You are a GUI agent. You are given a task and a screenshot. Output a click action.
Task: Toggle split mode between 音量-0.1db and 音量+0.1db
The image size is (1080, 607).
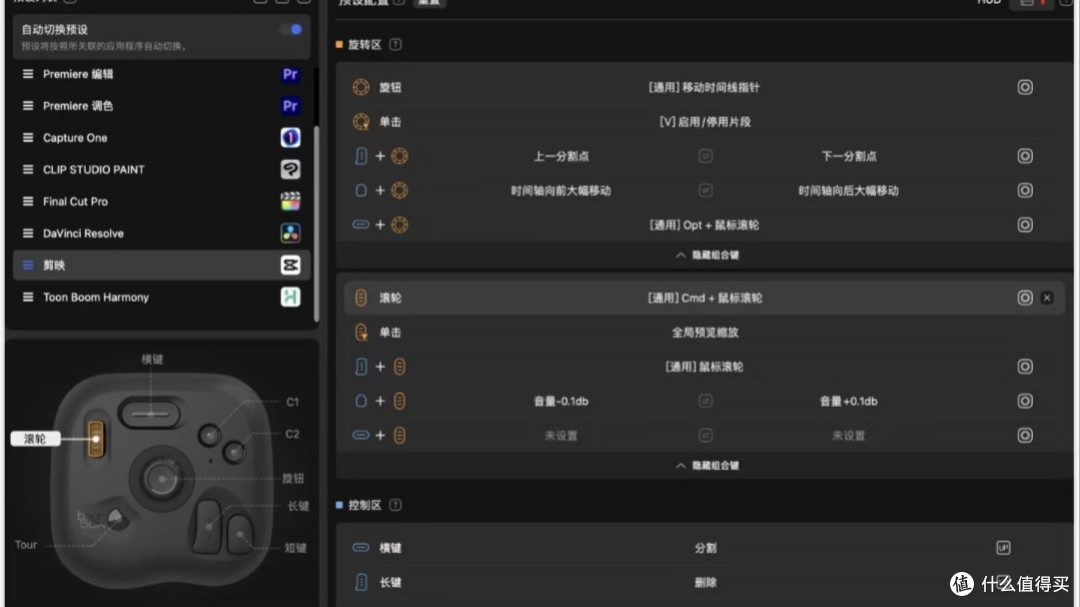(705, 401)
